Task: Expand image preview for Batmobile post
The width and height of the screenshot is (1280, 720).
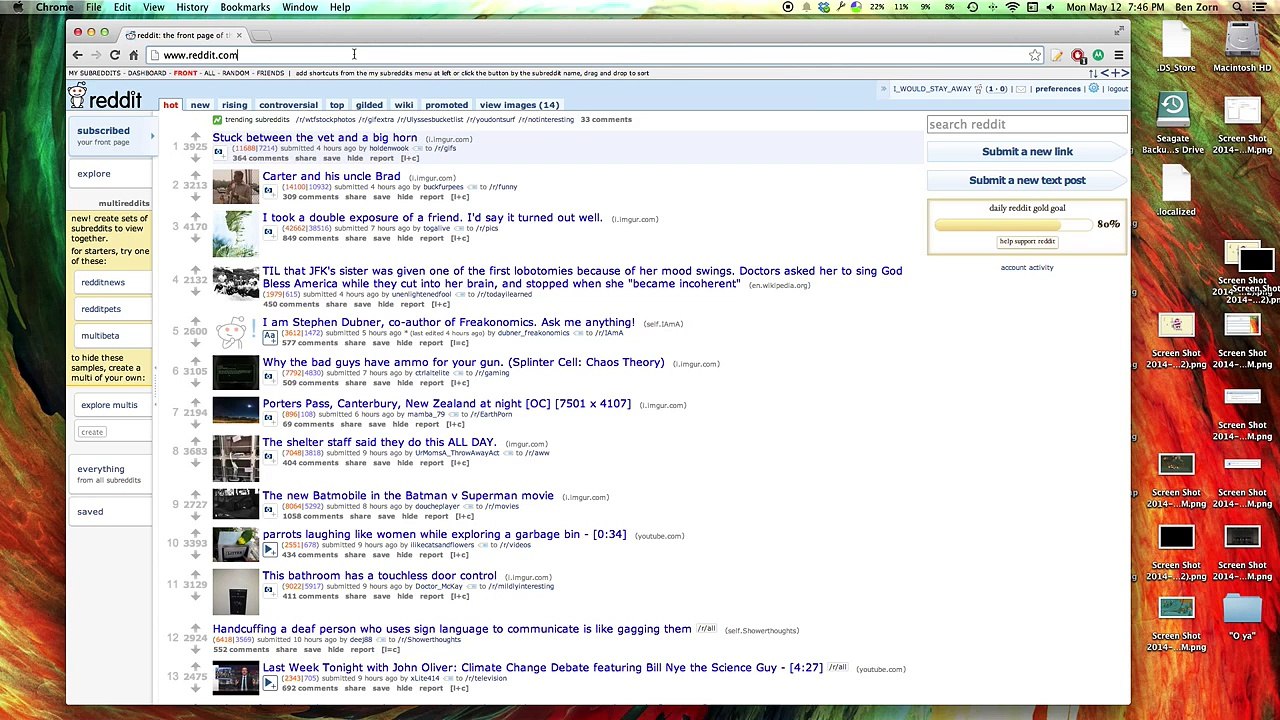Action: point(268,510)
